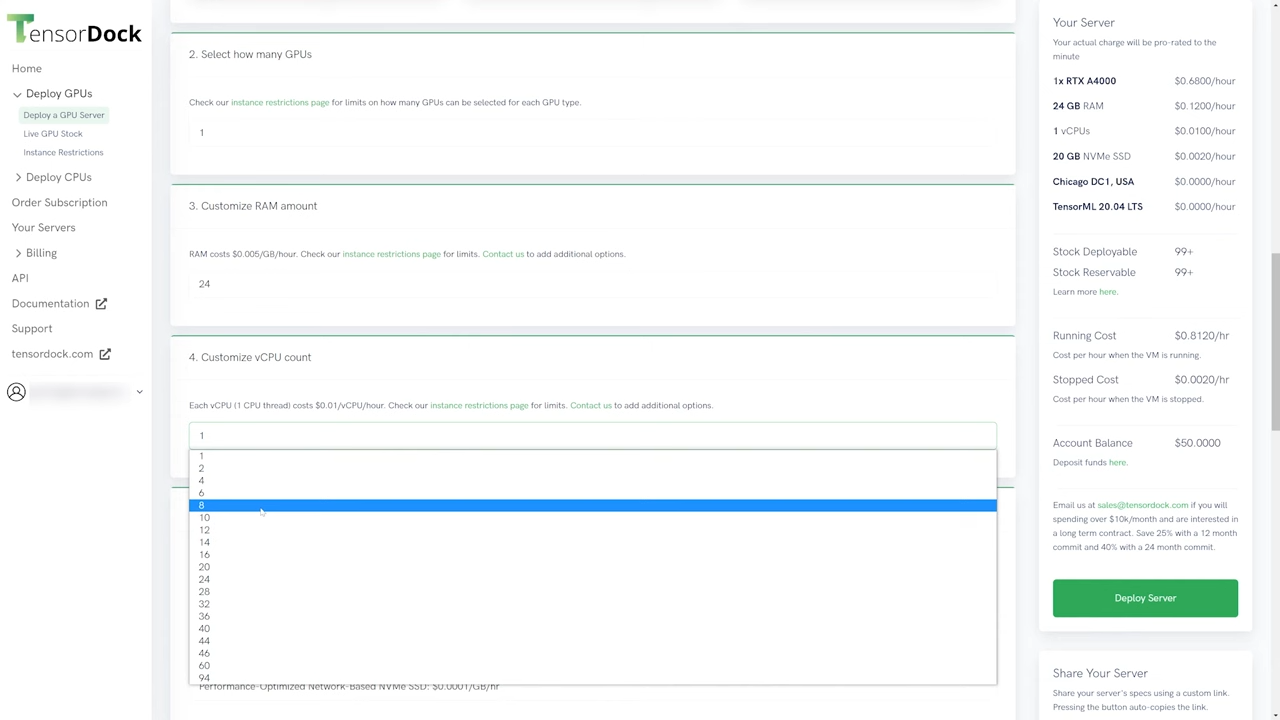The width and height of the screenshot is (1280, 720).
Task: Open the API sidebar item
Action: tap(20, 278)
